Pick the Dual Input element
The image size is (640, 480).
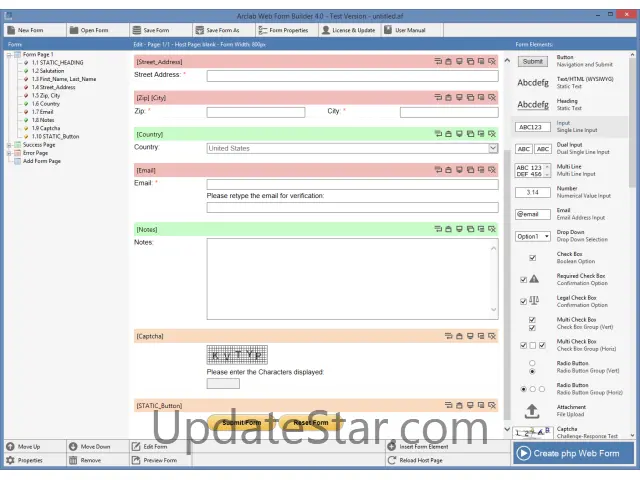pyautogui.click(x=570, y=149)
